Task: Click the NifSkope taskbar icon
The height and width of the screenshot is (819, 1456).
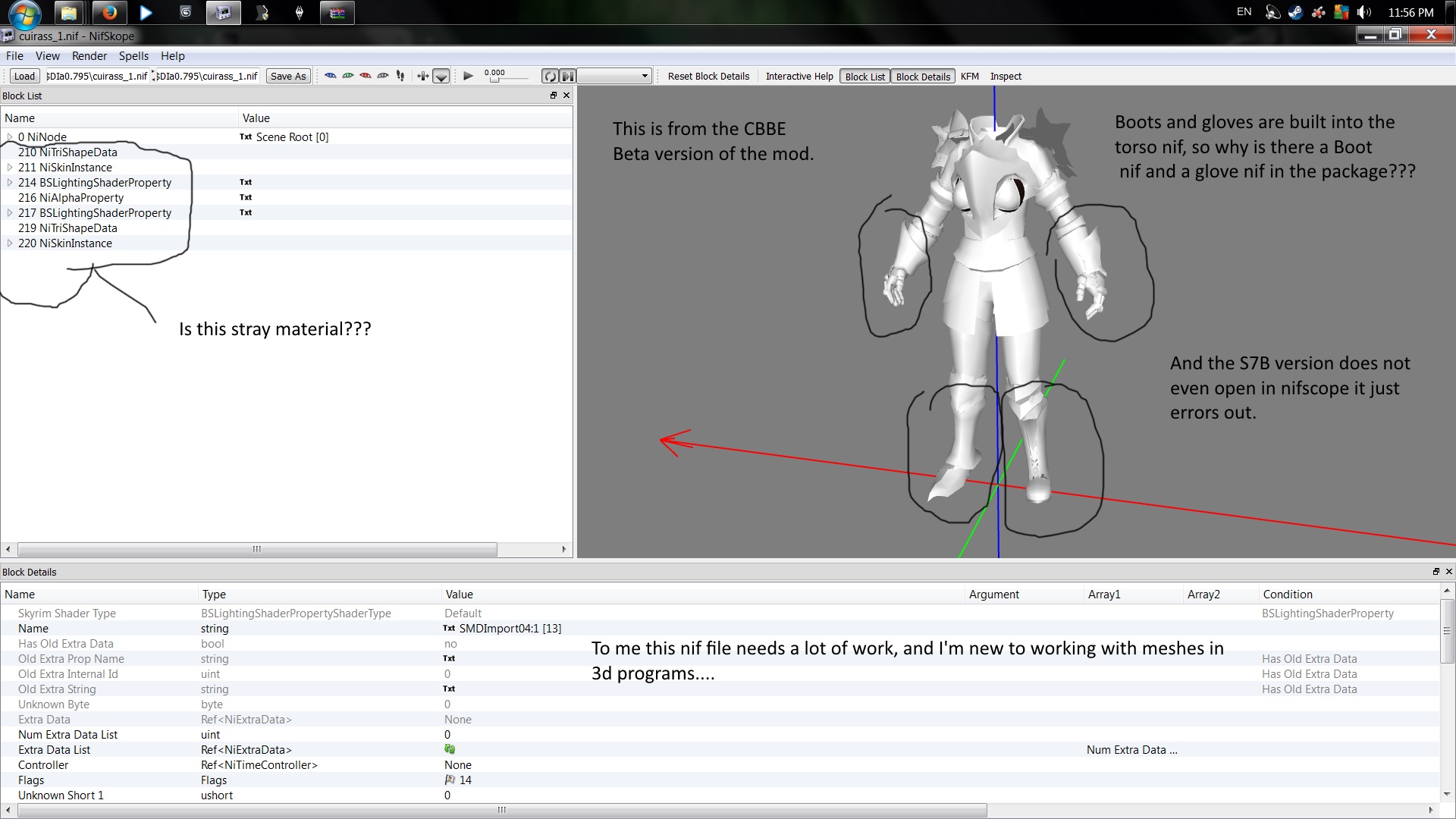Action: point(224,13)
